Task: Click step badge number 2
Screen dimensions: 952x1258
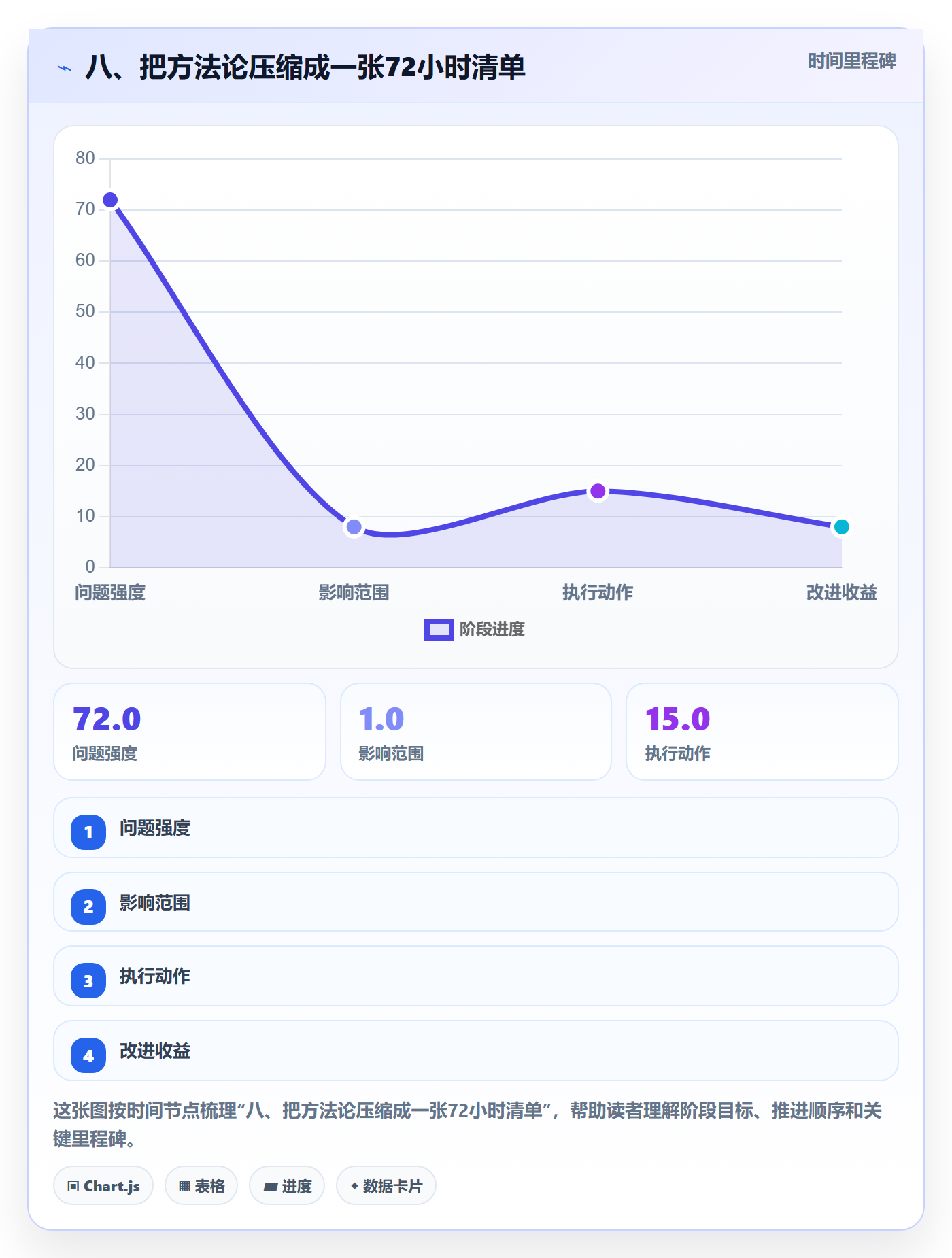Action: click(x=88, y=906)
